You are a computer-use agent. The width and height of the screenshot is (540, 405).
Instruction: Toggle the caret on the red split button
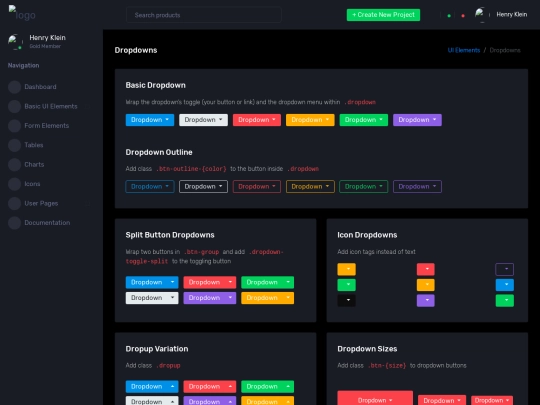pos(230,282)
